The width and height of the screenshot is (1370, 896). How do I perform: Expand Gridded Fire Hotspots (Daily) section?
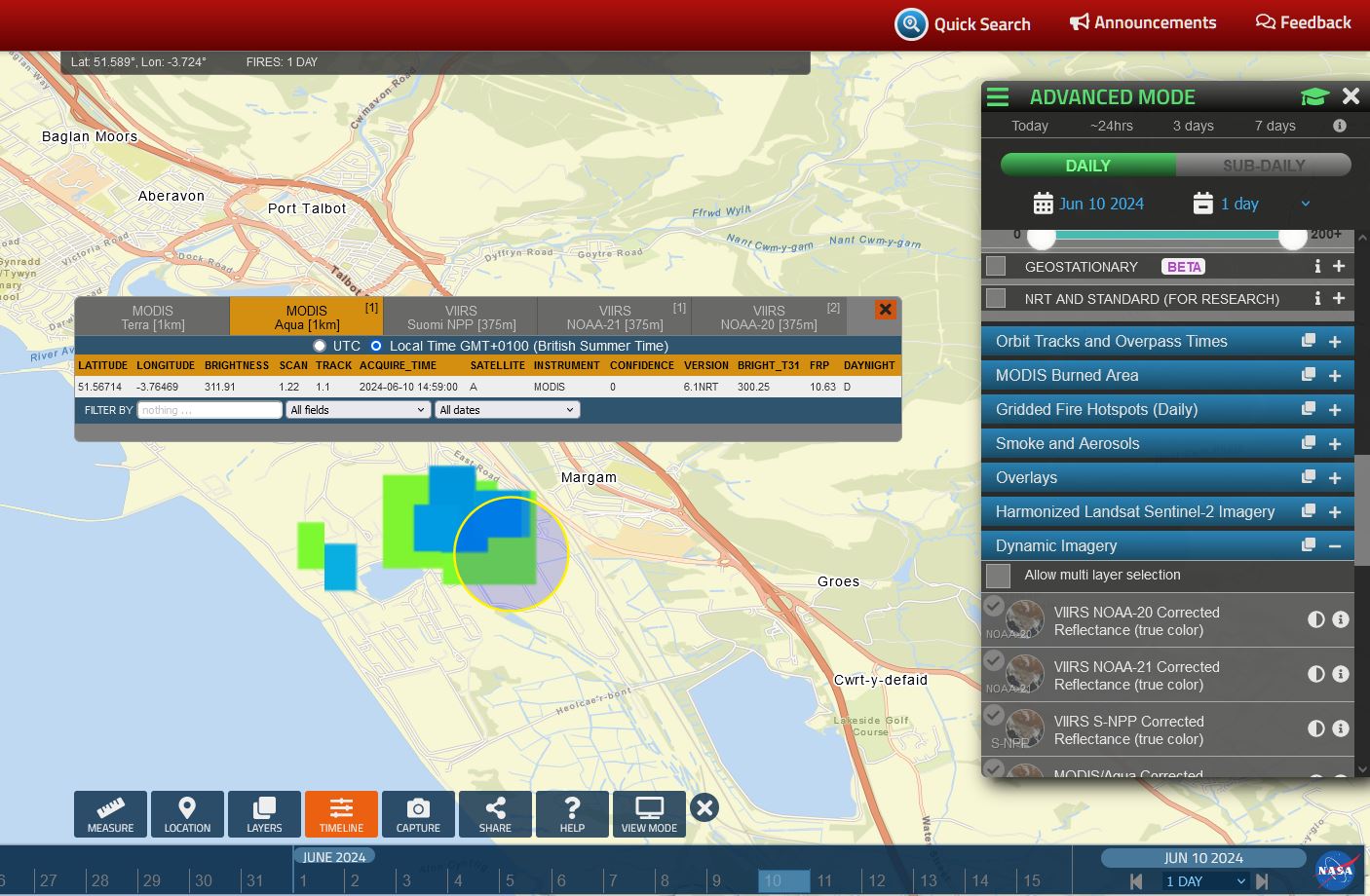tap(1335, 410)
